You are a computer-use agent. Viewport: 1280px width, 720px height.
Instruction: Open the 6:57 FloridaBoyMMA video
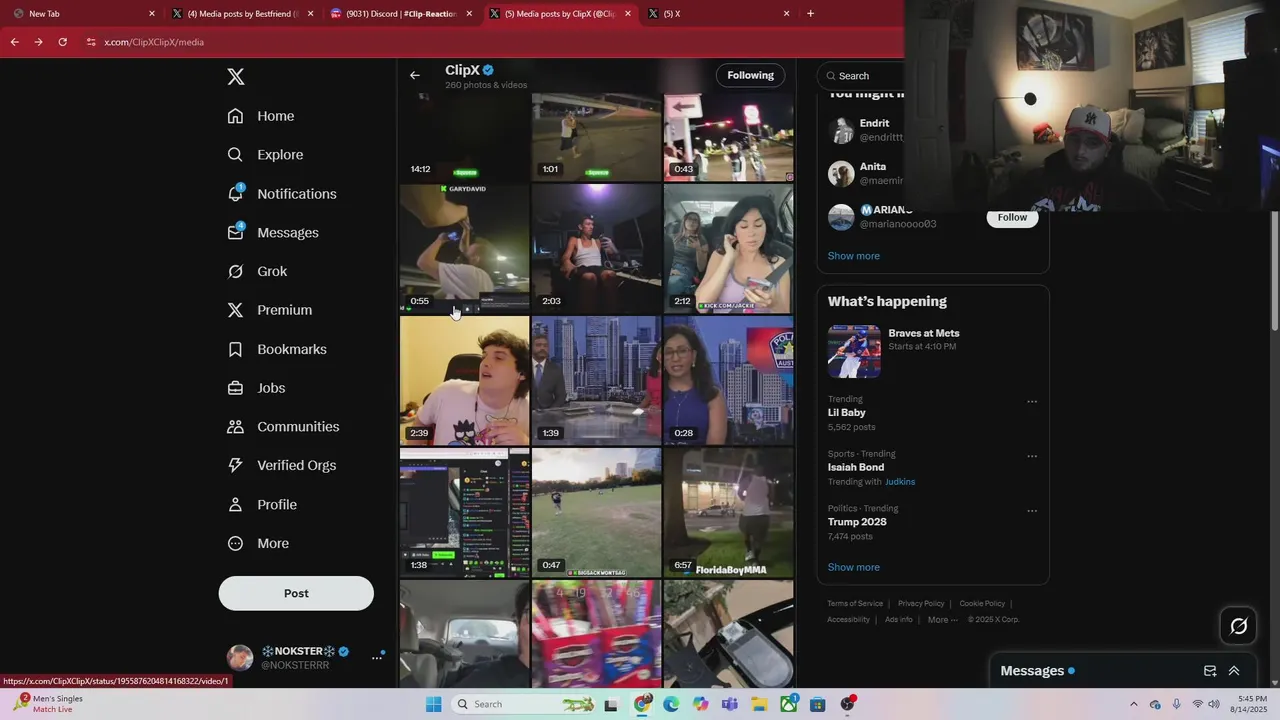728,512
